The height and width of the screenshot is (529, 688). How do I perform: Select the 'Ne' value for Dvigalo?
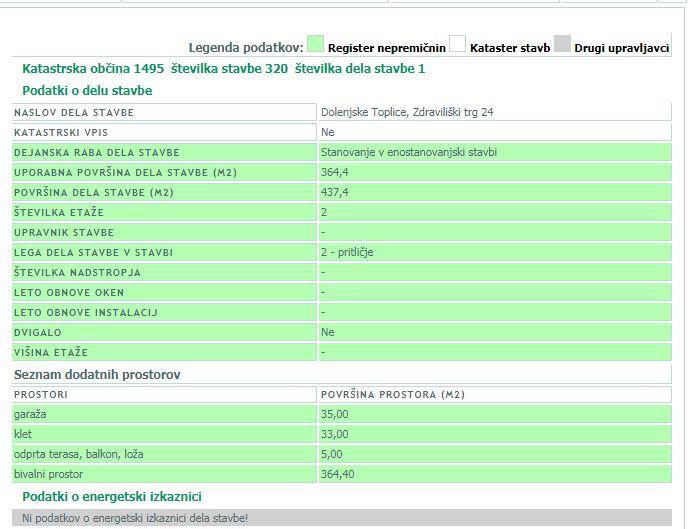pos(327,332)
